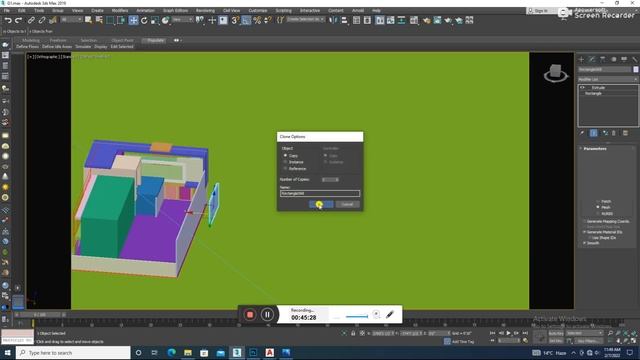Activate the Select and Scale tool
The height and width of the screenshot is (360, 640).
[155, 20]
